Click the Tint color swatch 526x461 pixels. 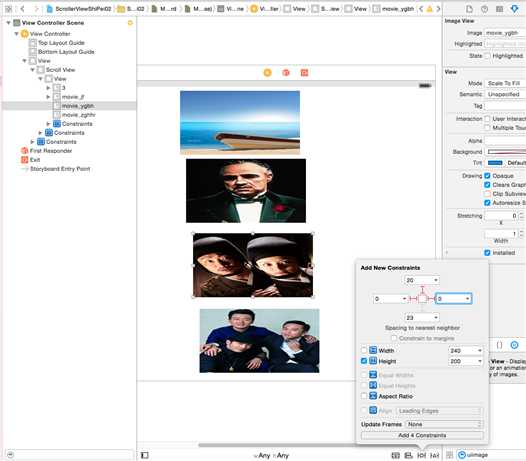pos(495,163)
